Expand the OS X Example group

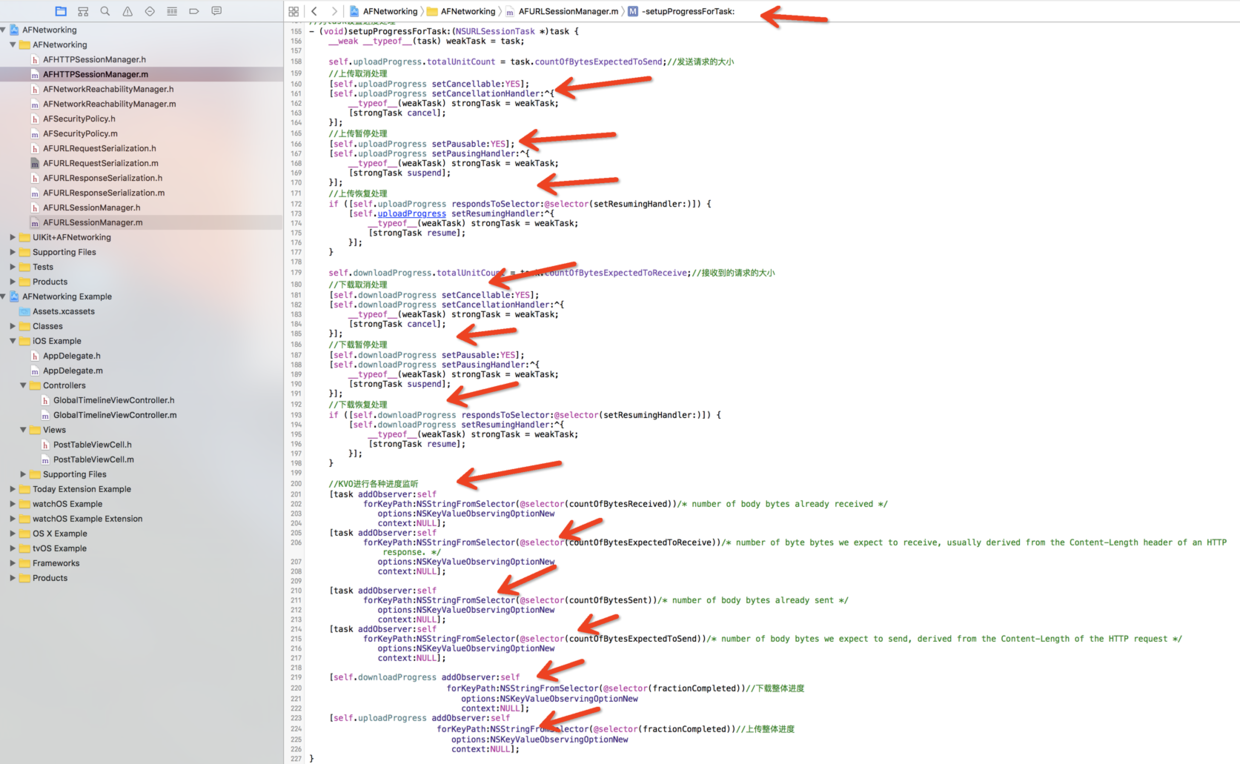(13, 533)
